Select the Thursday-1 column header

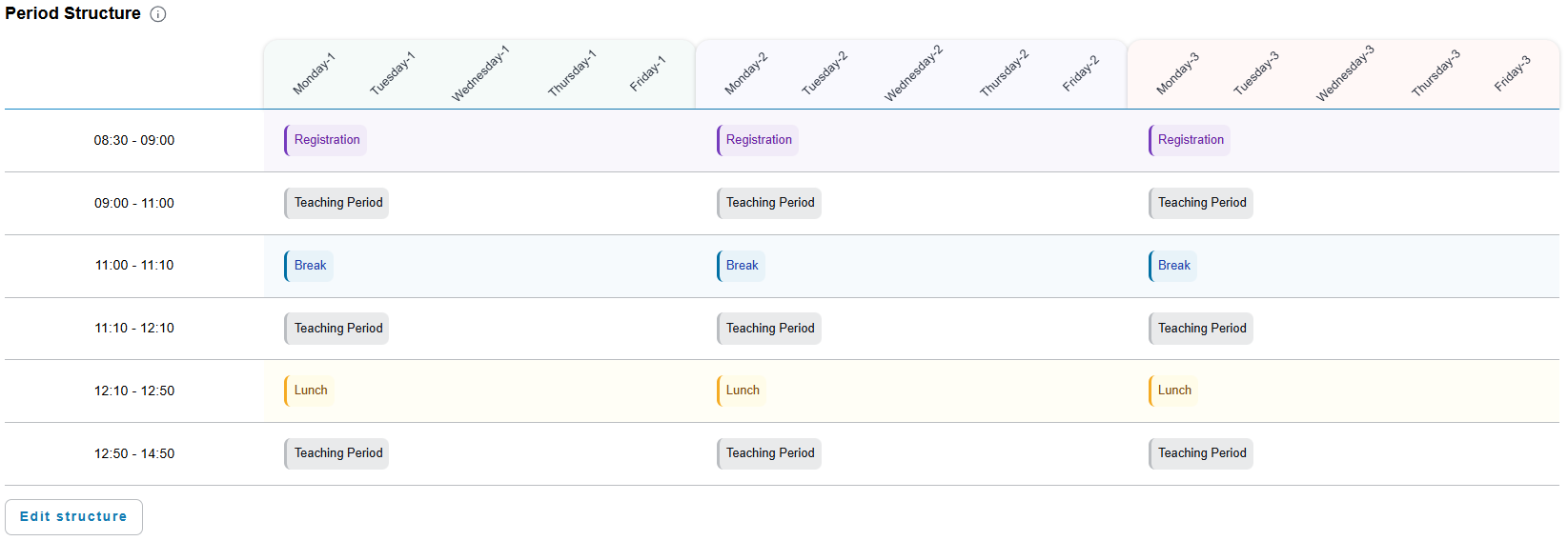point(571,73)
